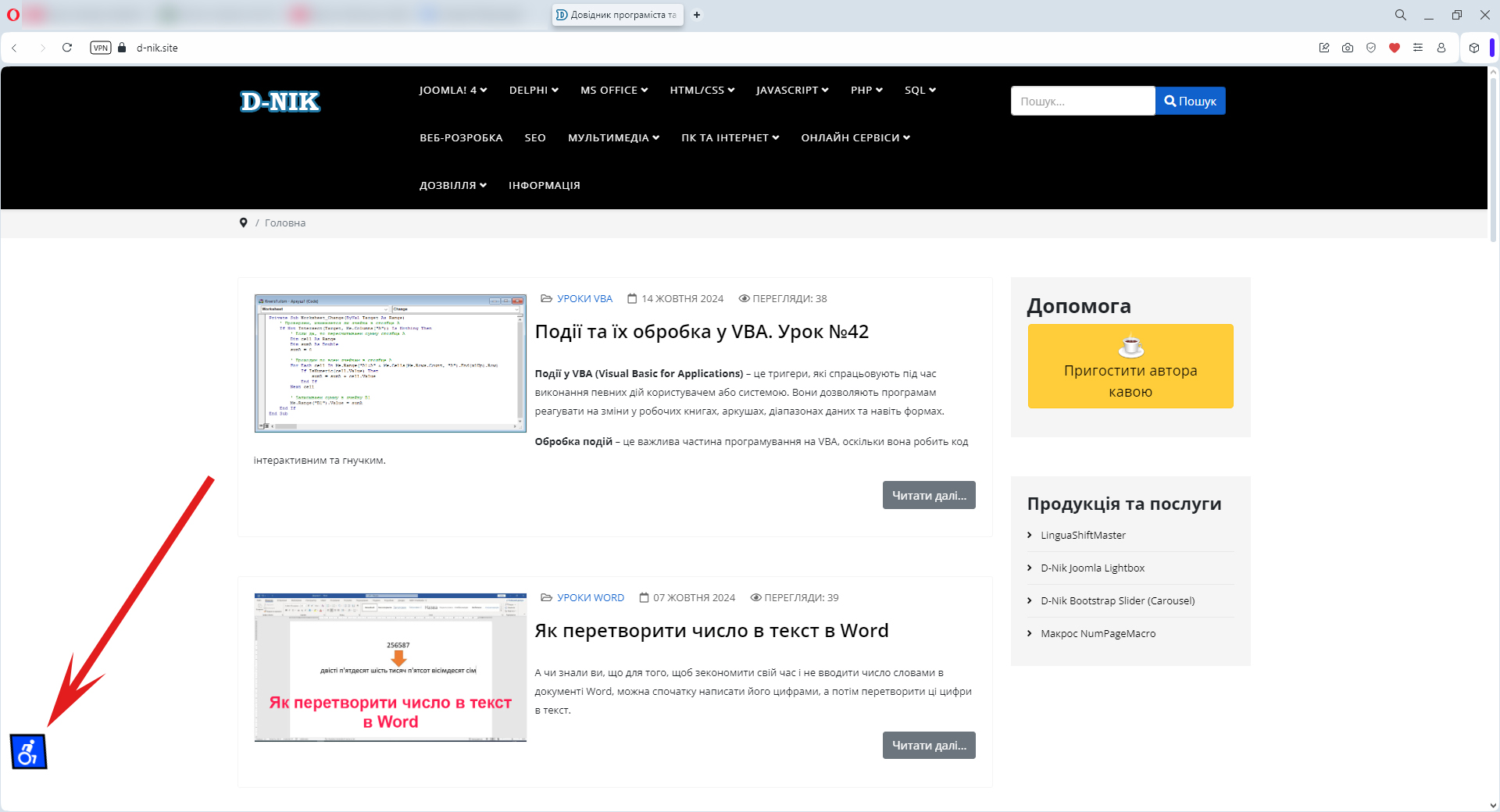Open tab search magnifier icon
The width and height of the screenshot is (1500, 812).
click(x=1401, y=15)
